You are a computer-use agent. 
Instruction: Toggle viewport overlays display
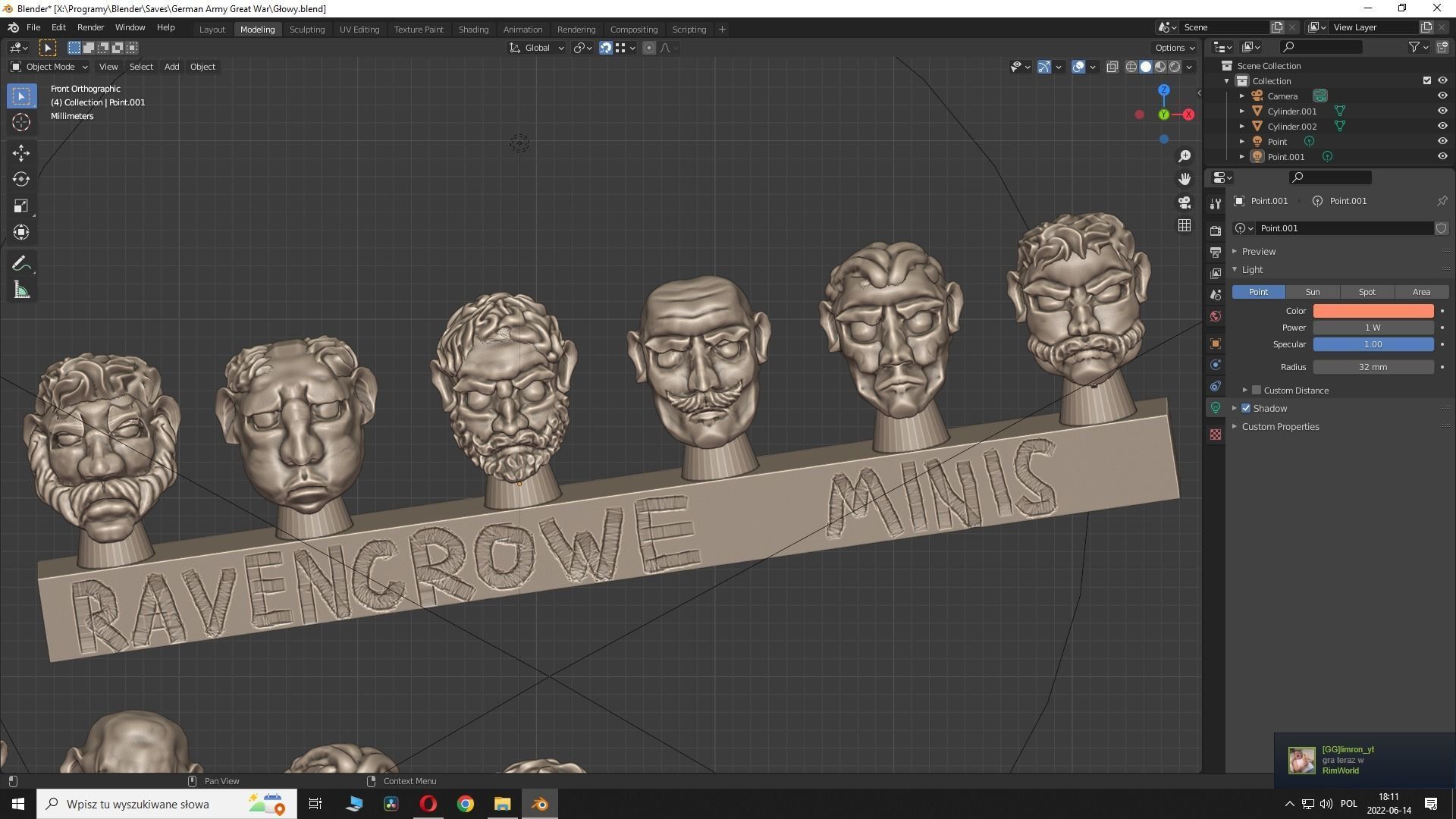[x=1078, y=67]
